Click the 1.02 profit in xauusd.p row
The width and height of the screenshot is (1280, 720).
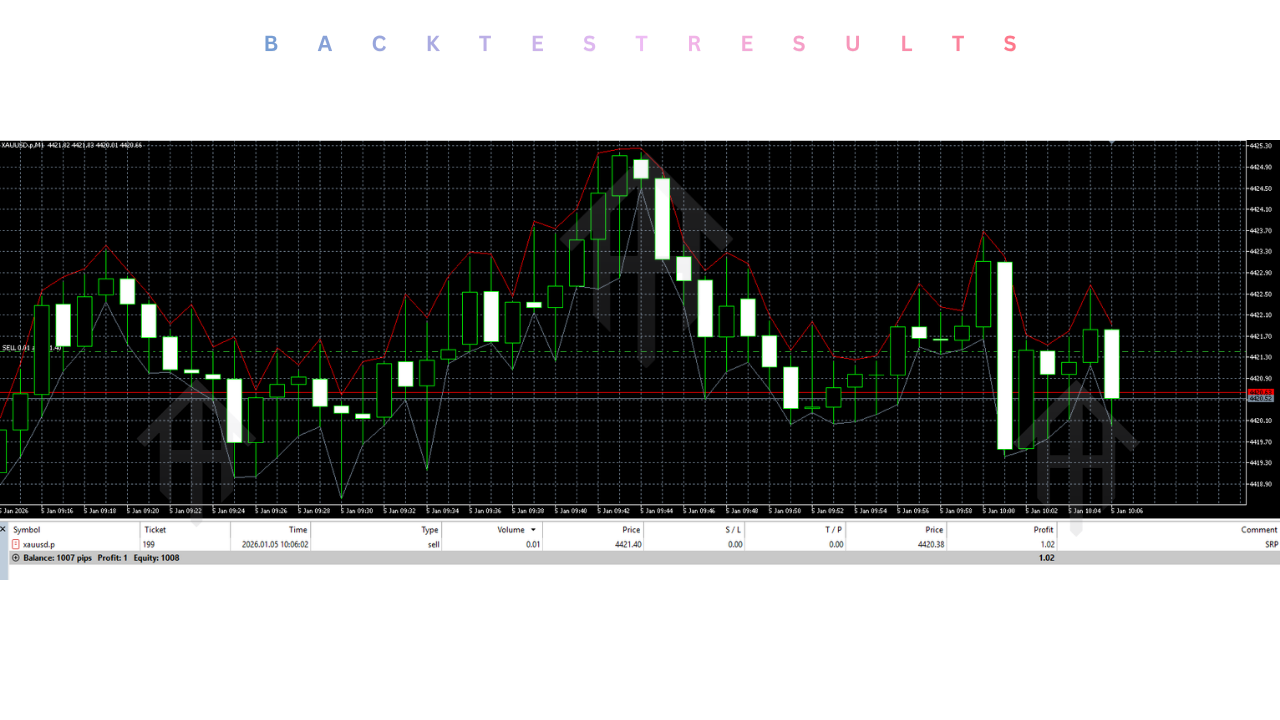click(1046, 544)
